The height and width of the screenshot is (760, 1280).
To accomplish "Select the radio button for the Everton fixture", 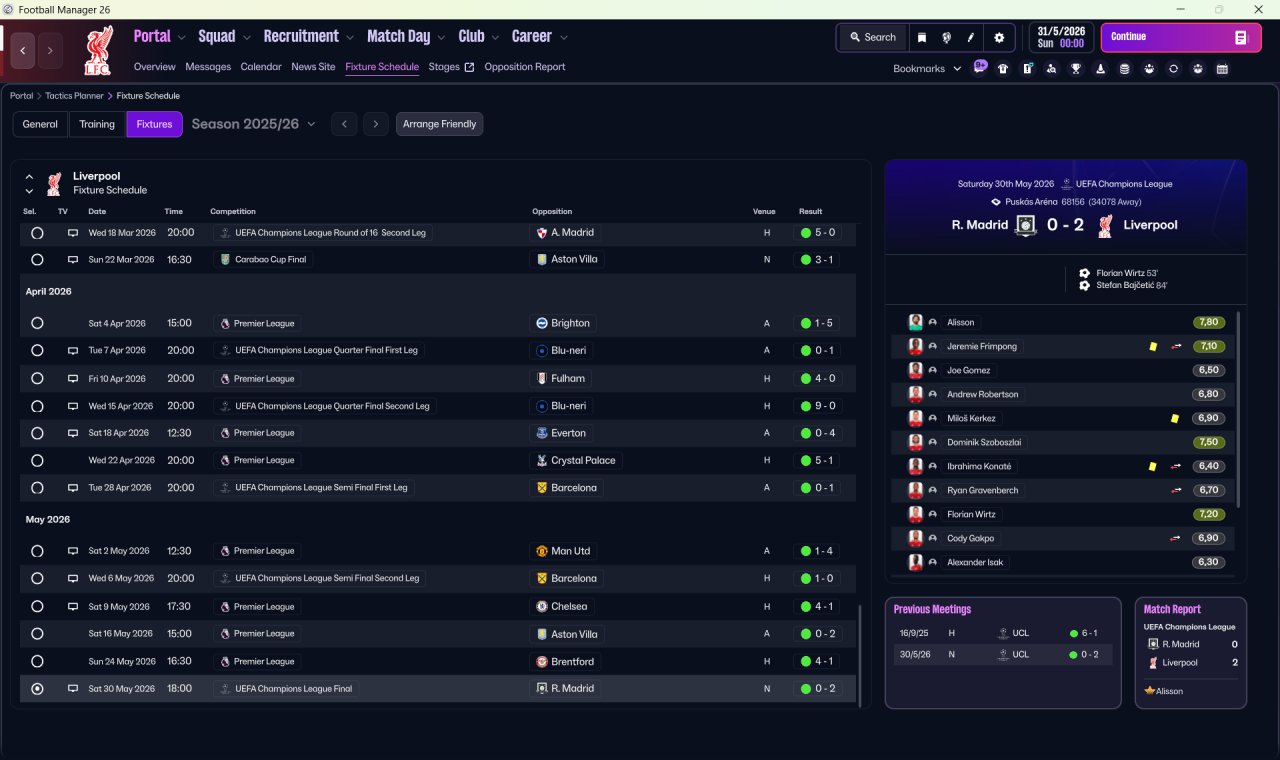I will 37,433.
